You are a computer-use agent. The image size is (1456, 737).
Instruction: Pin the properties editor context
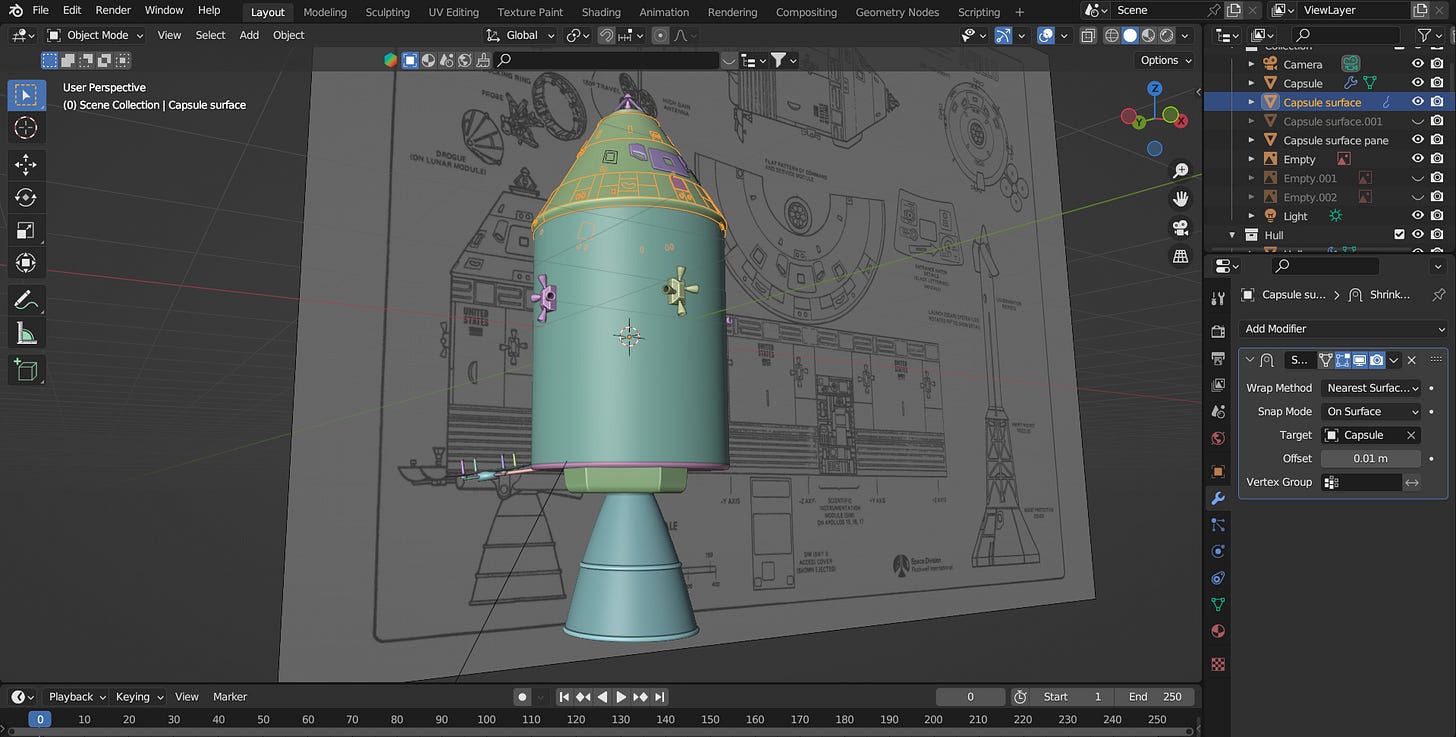(1438, 295)
